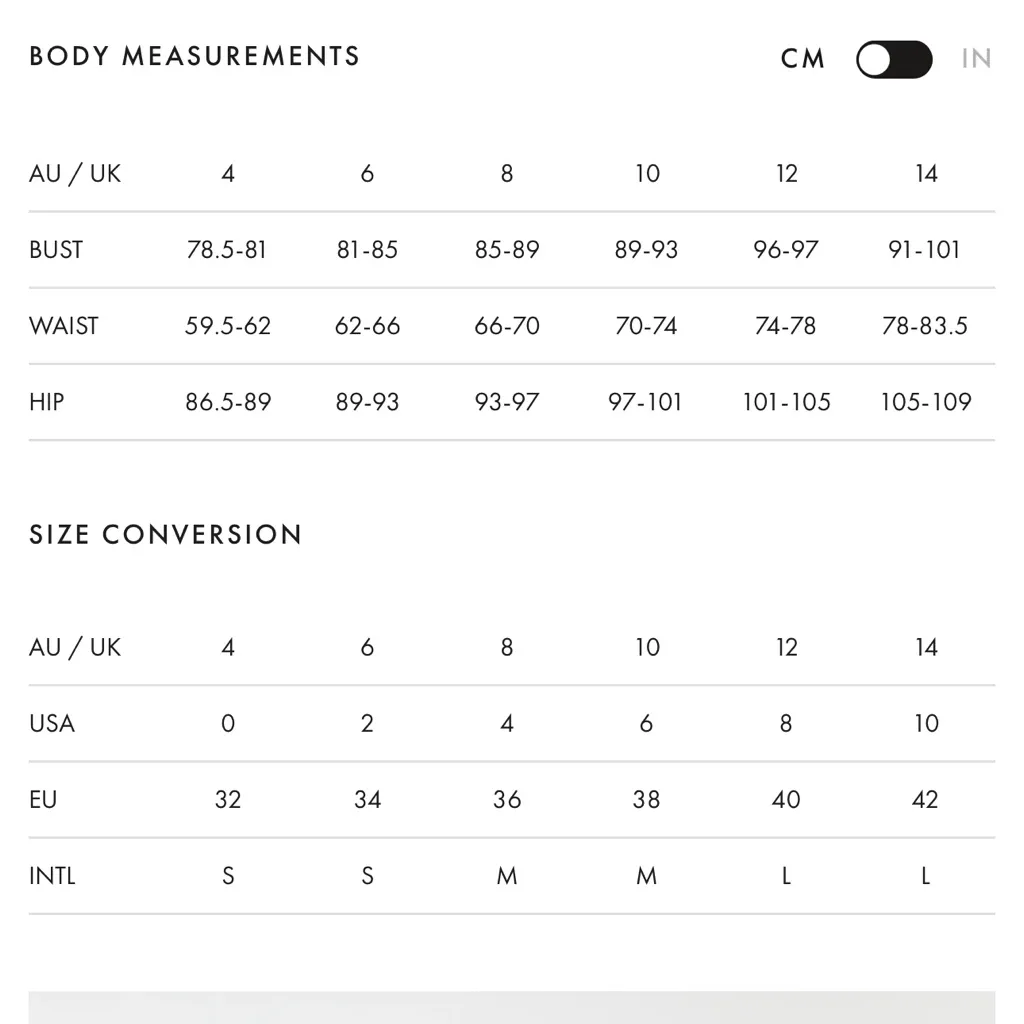Select the EU row label
Image resolution: width=1024 pixels, height=1024 pixels.
(43, 800)
